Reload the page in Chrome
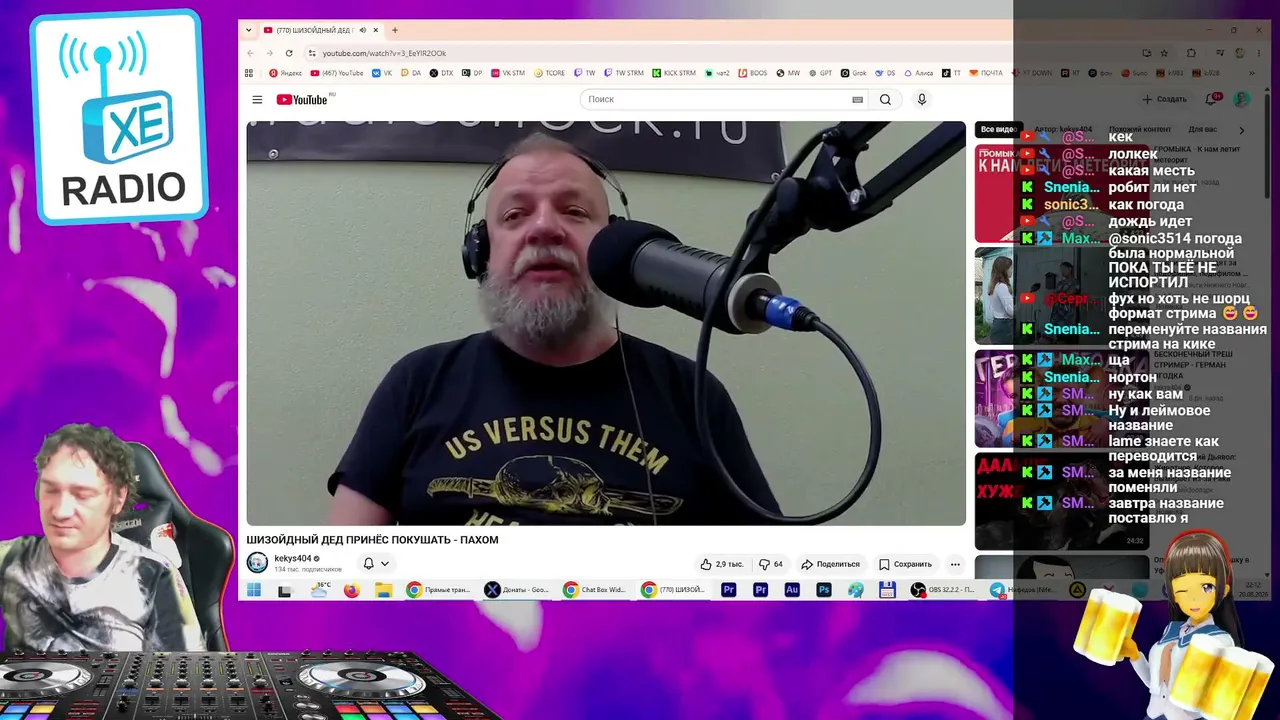The height and width of the screenshot is (720, 1280). [289, 53]
